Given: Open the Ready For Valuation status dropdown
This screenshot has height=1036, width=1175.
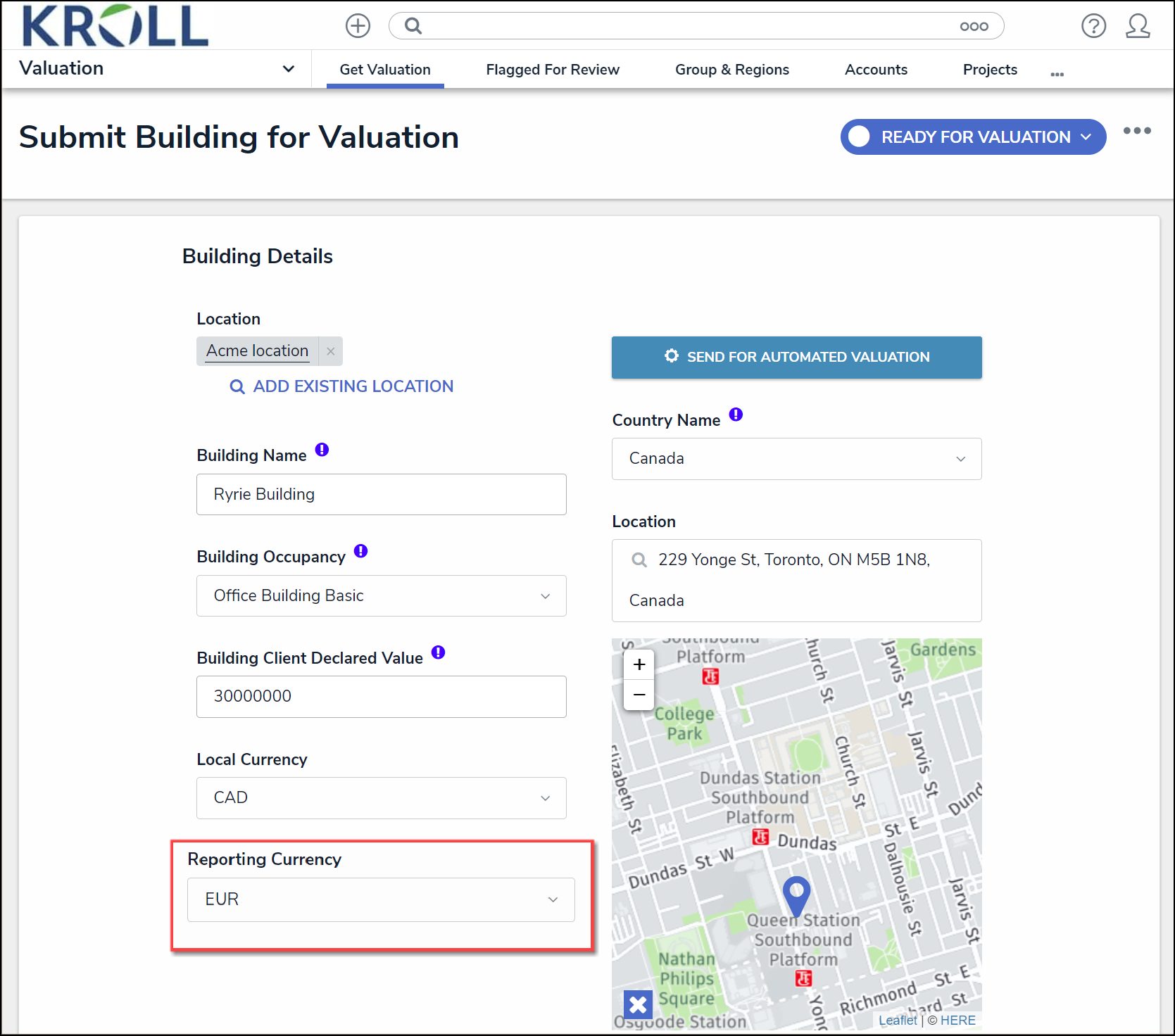Looking at the screenshot, I should [x=973, y=137].
